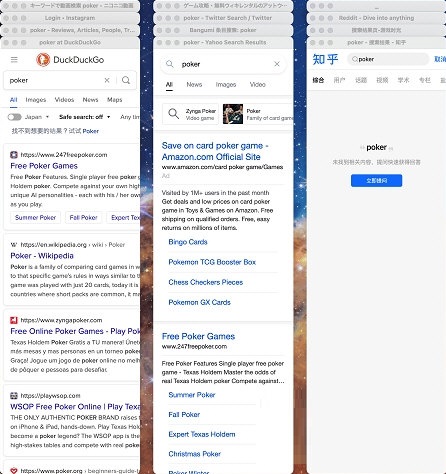This screenshot has height=474, width=446.
Task: Open Amazon Save on card poker ad
Action: point(215,151)
